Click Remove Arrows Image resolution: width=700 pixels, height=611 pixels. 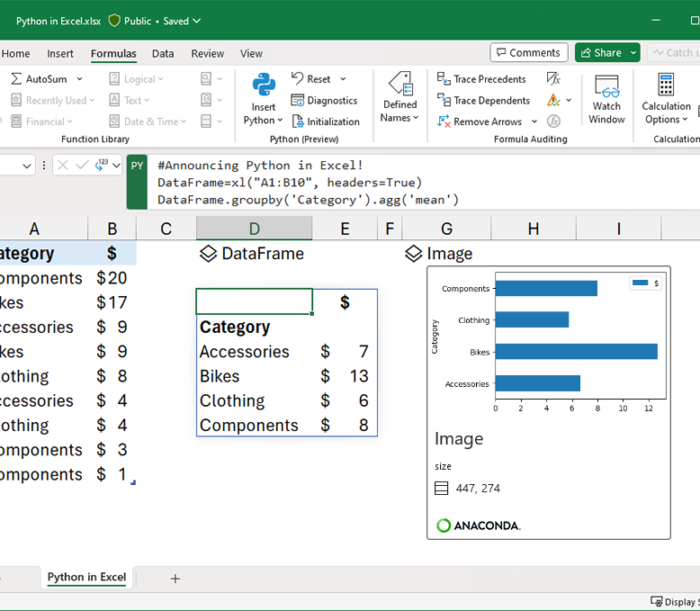(479, 121)
